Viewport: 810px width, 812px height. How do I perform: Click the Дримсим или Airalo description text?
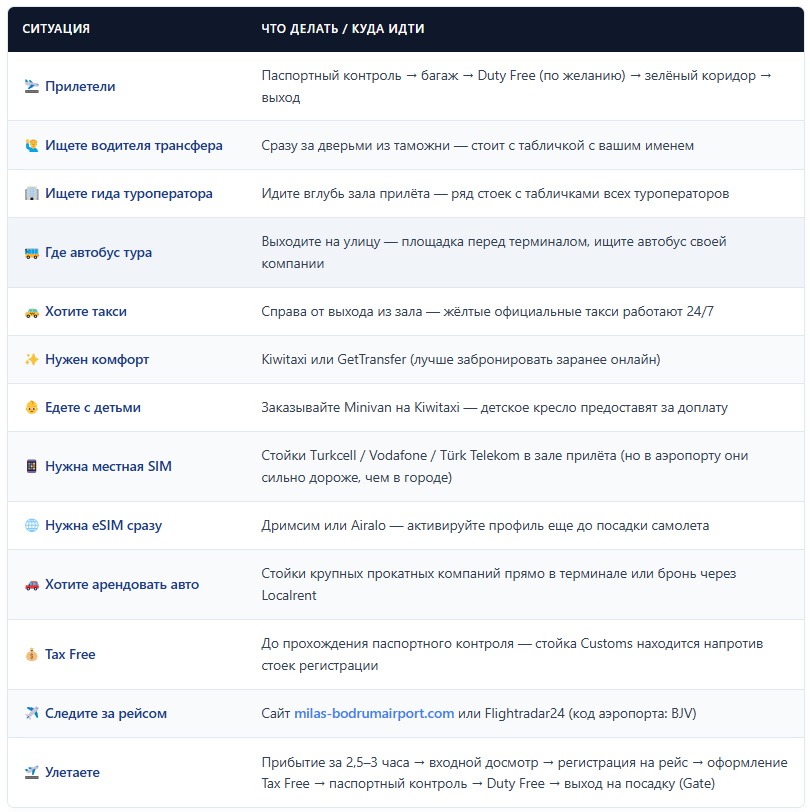485,526
